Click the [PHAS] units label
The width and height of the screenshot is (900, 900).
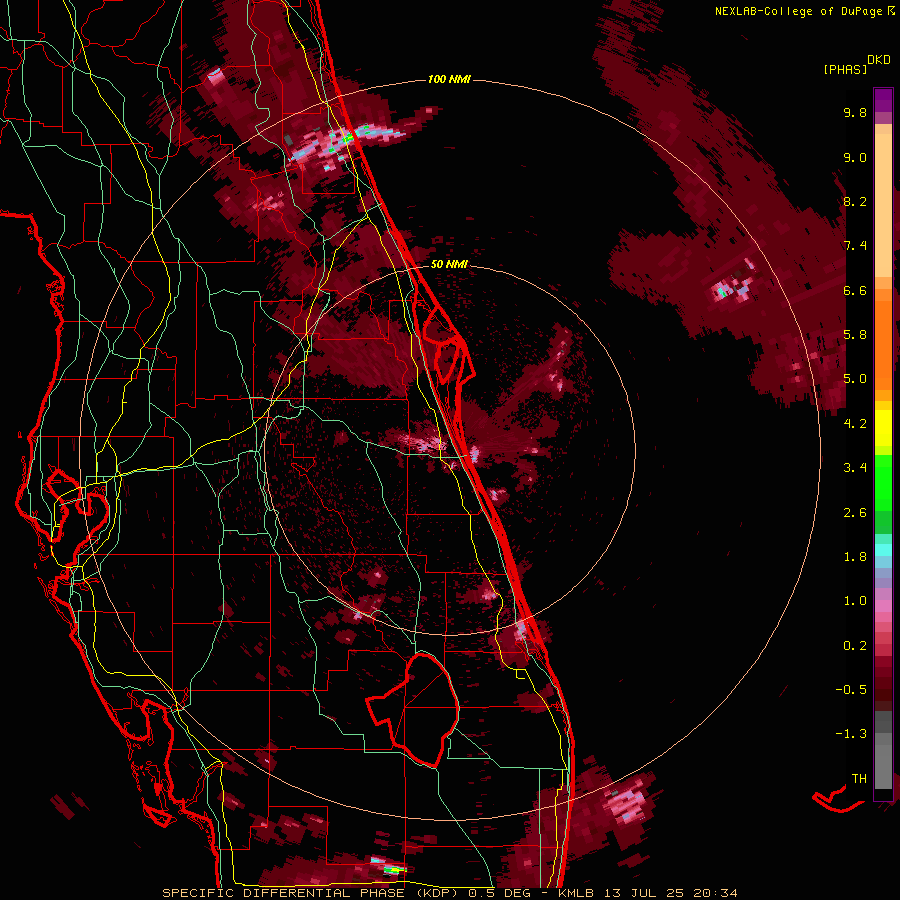pyautogui.click(x=845, y=70)
